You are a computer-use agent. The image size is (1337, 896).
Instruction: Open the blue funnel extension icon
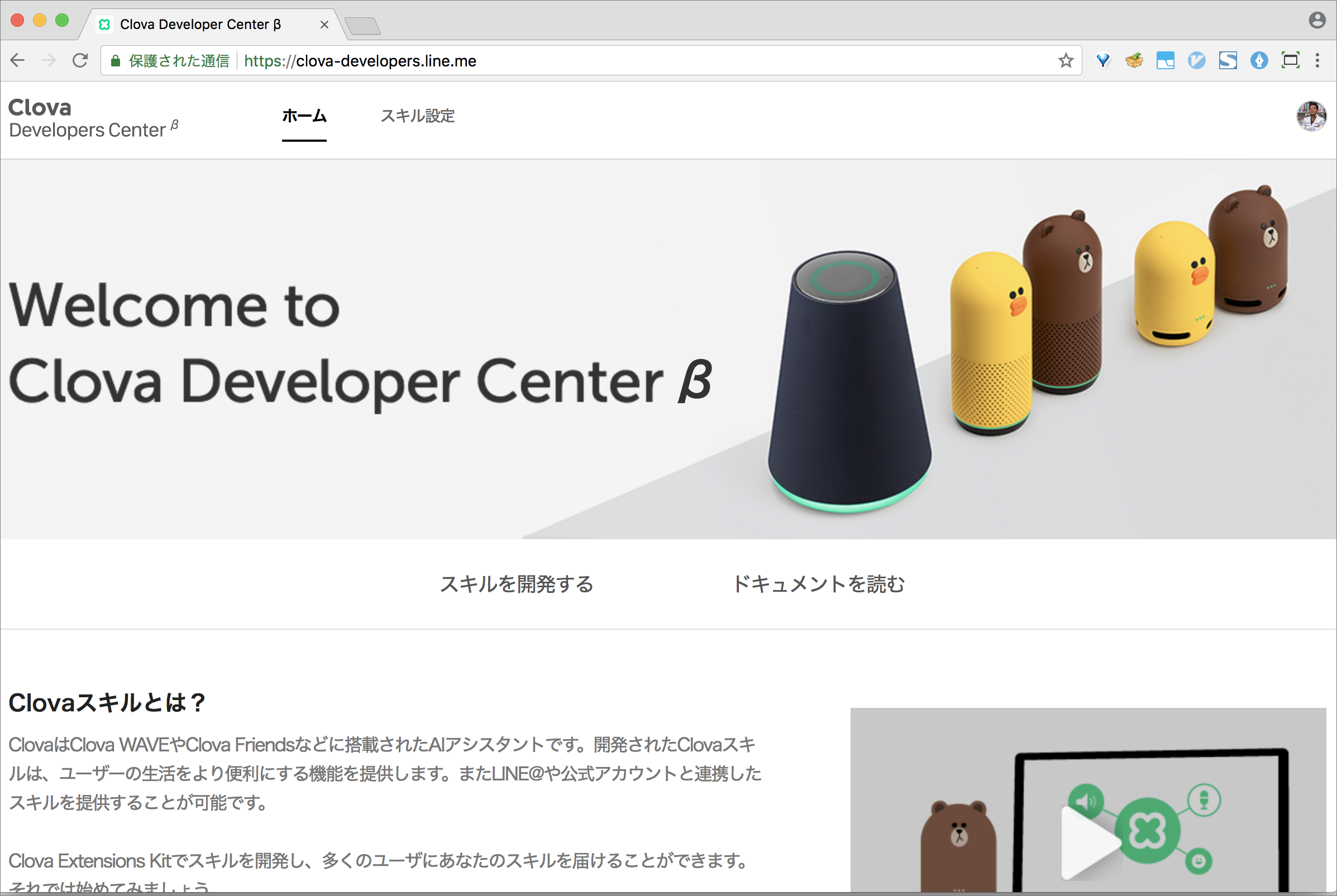(1102, 60)
